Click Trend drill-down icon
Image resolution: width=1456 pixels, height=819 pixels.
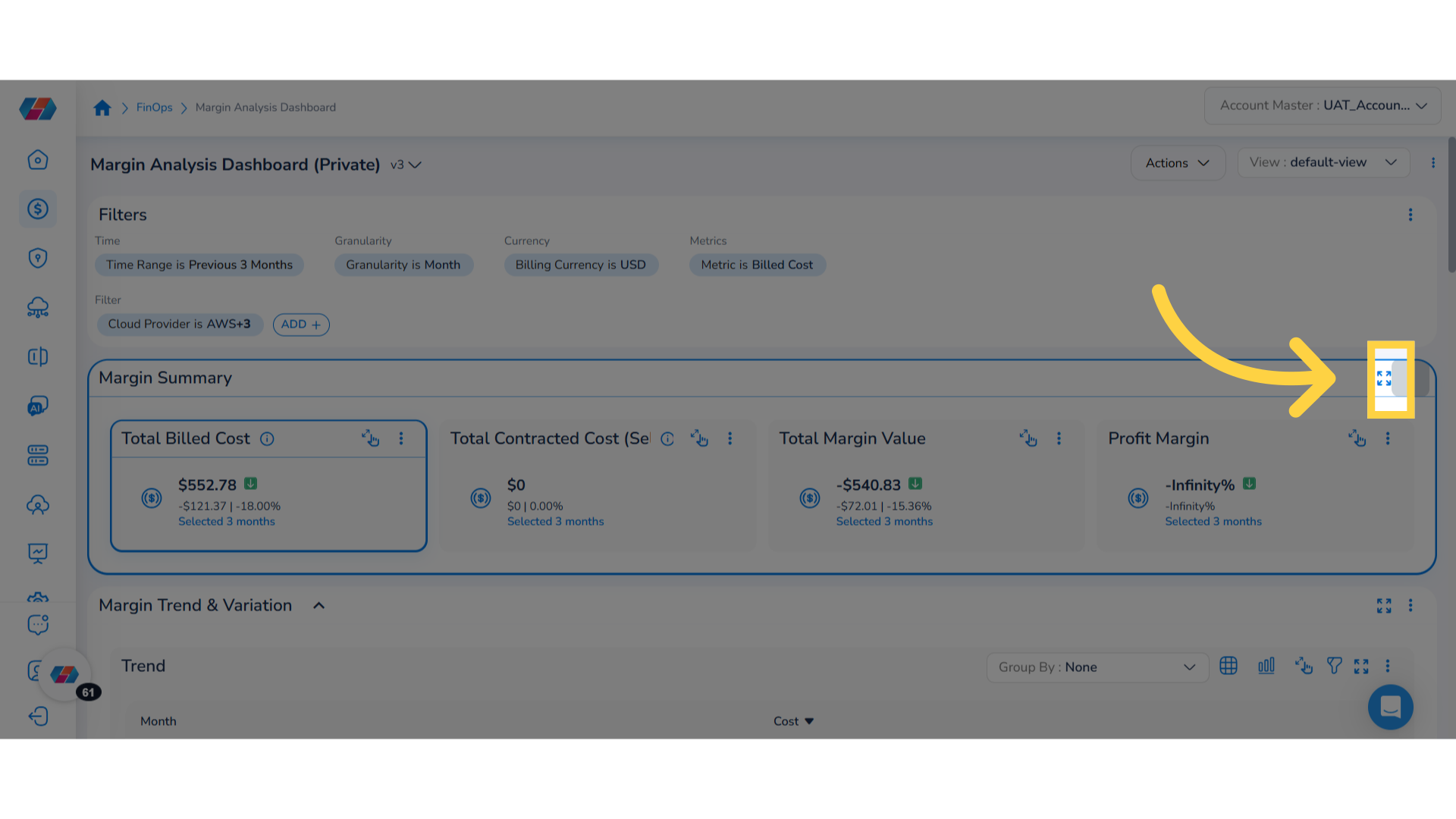pos(1304,666)
